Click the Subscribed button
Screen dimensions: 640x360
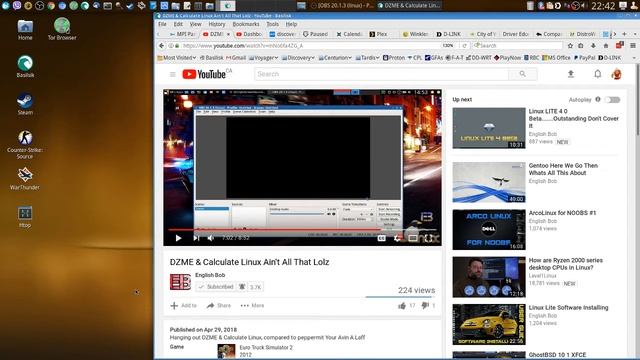[x=216, y=287]
